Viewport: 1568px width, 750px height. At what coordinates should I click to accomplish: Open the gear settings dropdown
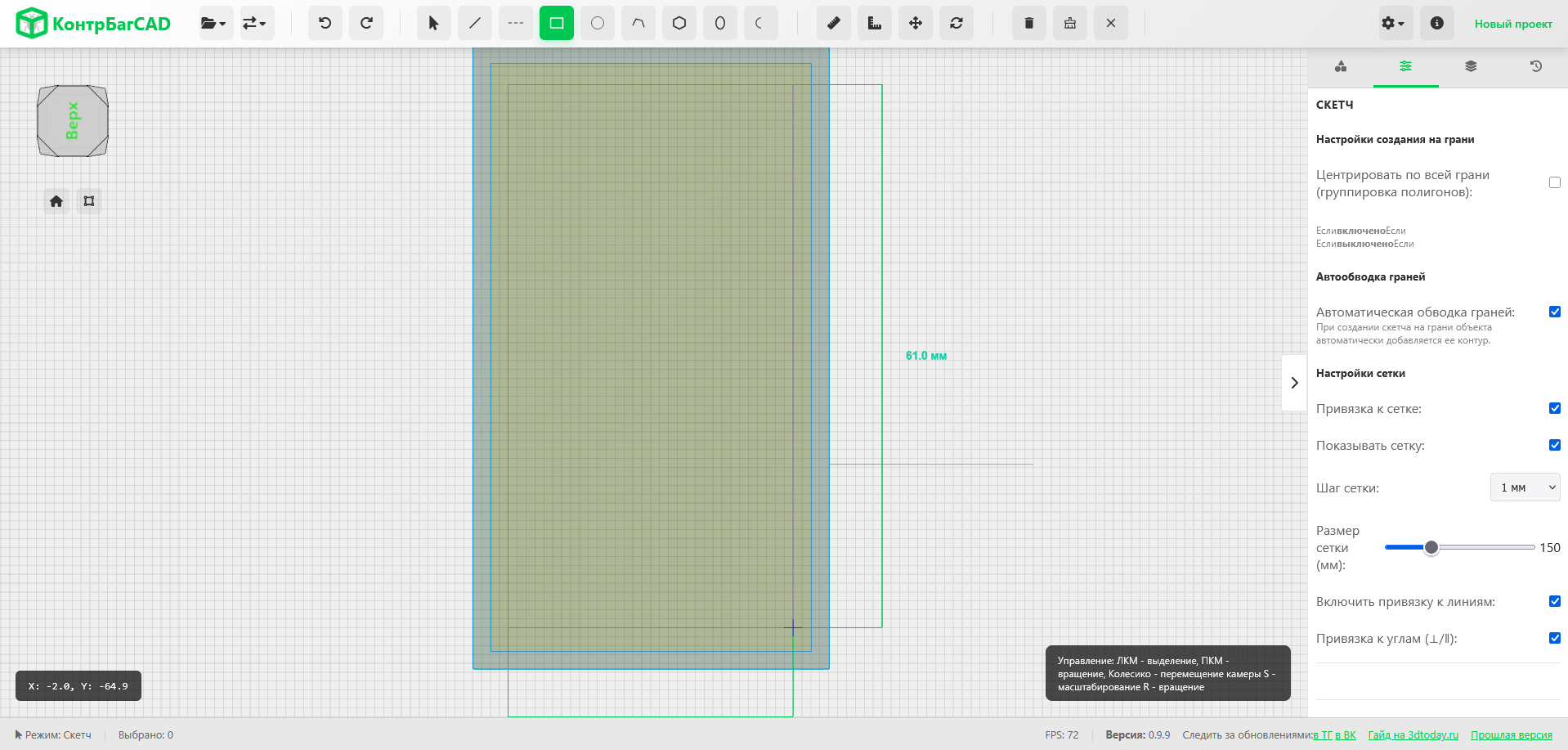(x=1392, y=24)
